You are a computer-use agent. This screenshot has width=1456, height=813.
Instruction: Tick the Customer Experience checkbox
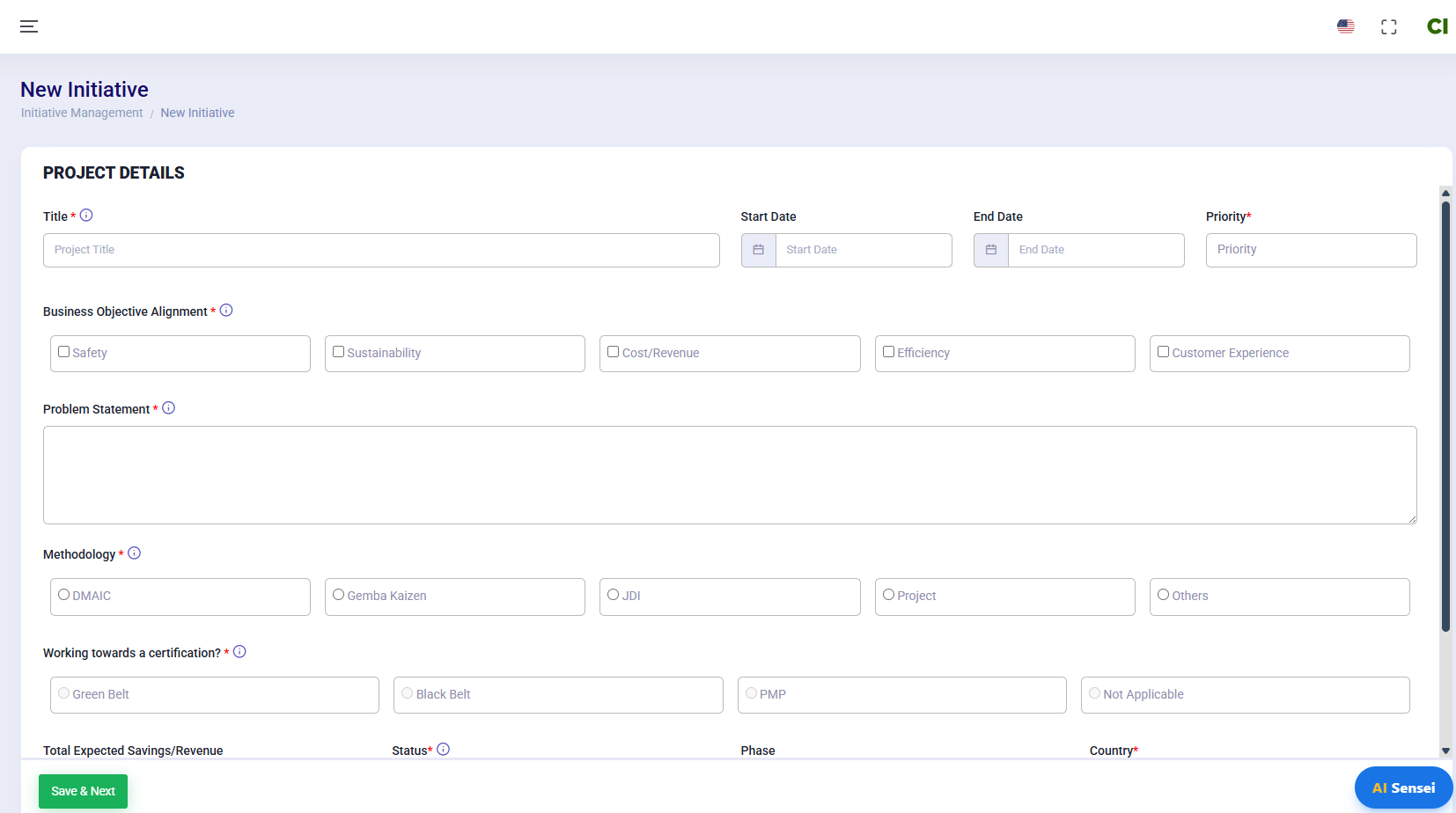click(1163, 352)
